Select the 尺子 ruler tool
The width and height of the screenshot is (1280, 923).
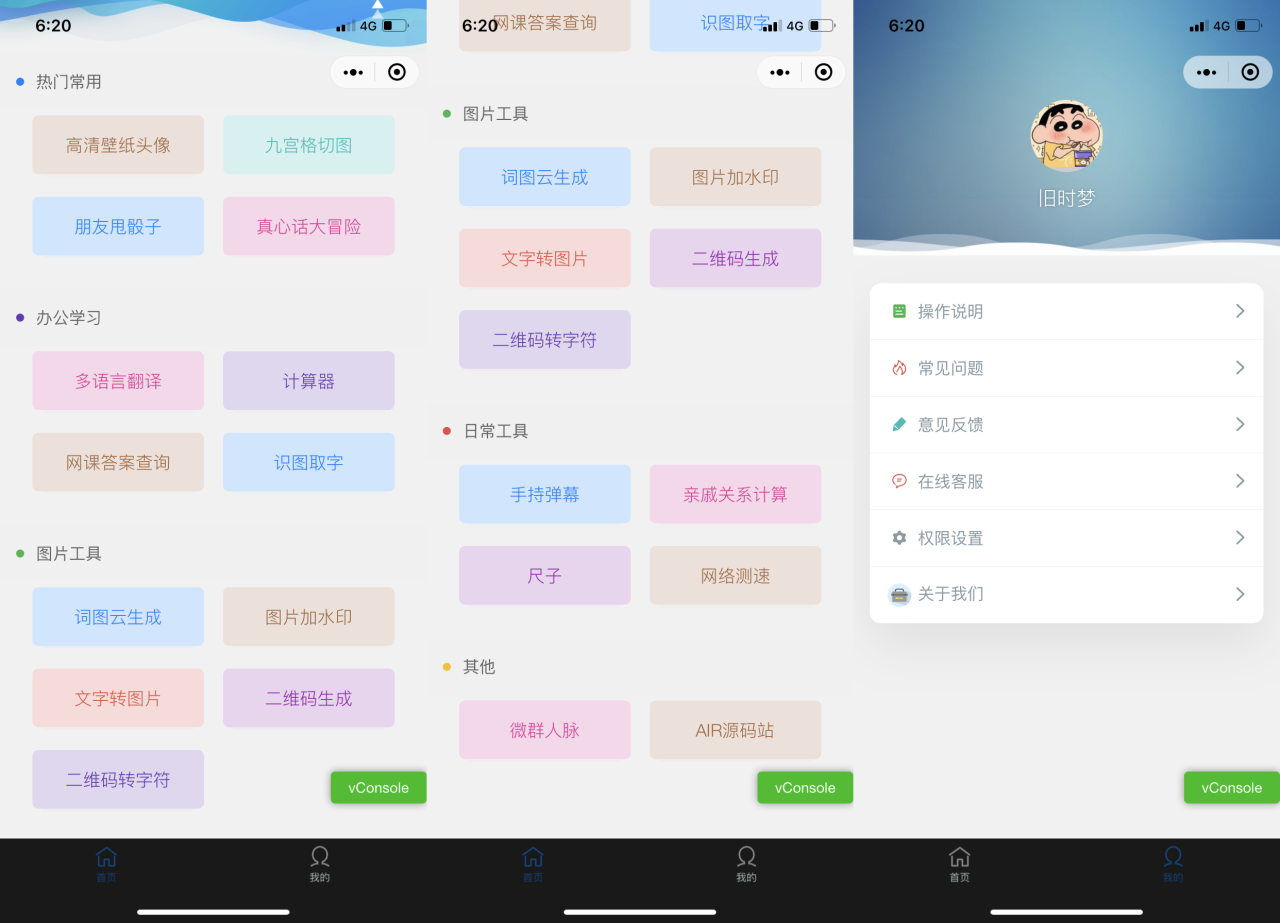click(x=545, y=575)
